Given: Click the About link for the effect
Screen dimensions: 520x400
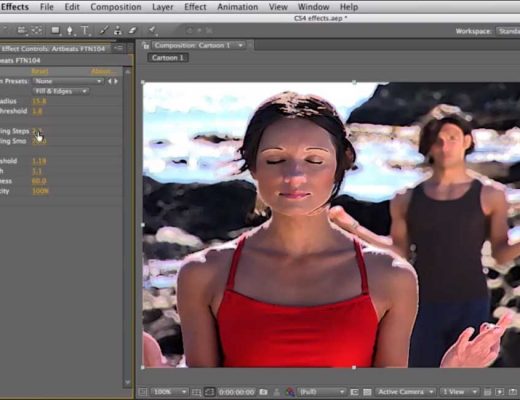Looking at the screenshot, I should point(103,71).
